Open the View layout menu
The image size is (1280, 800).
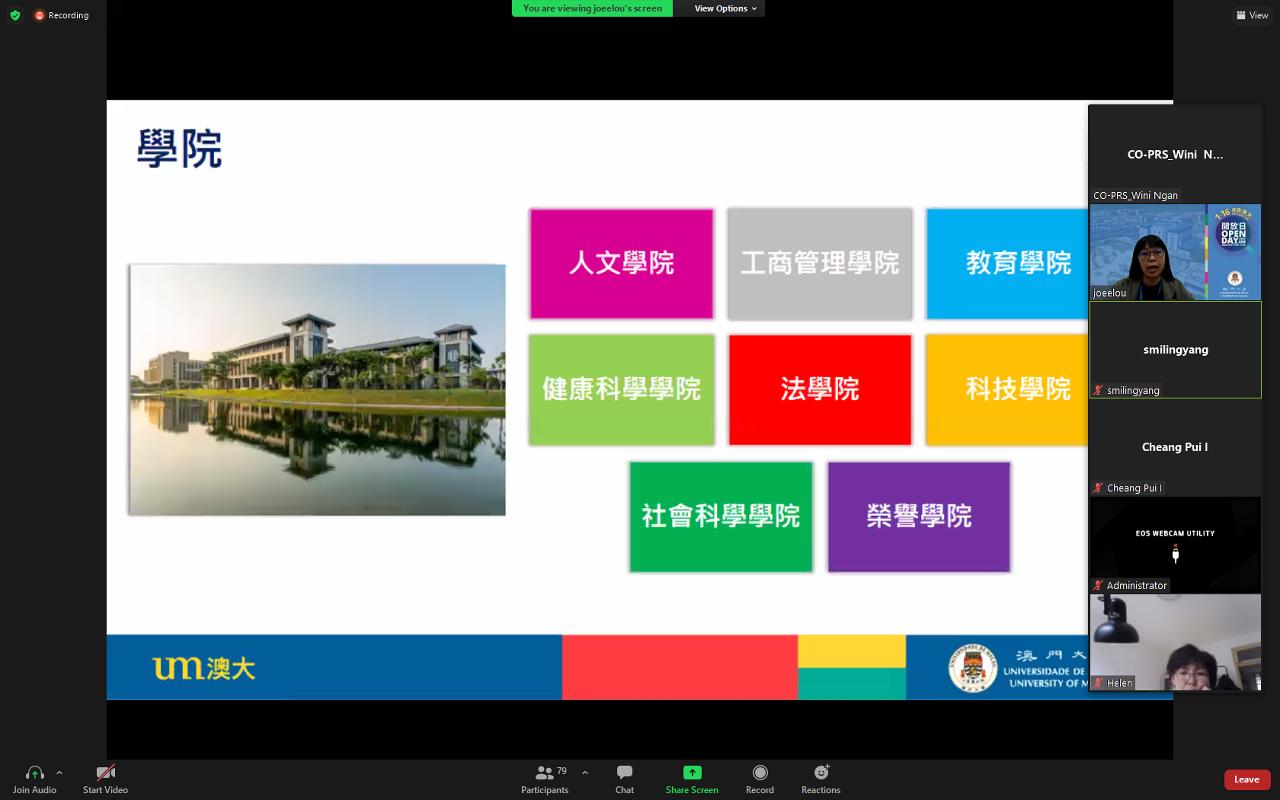click(x=1252, y=15)
